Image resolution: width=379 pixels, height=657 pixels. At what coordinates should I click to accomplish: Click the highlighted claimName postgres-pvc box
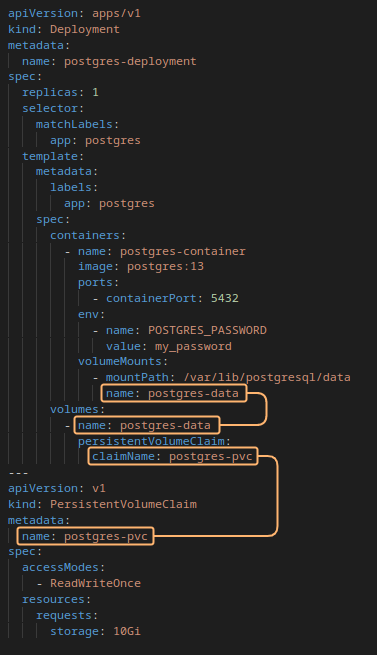(173, 456)
